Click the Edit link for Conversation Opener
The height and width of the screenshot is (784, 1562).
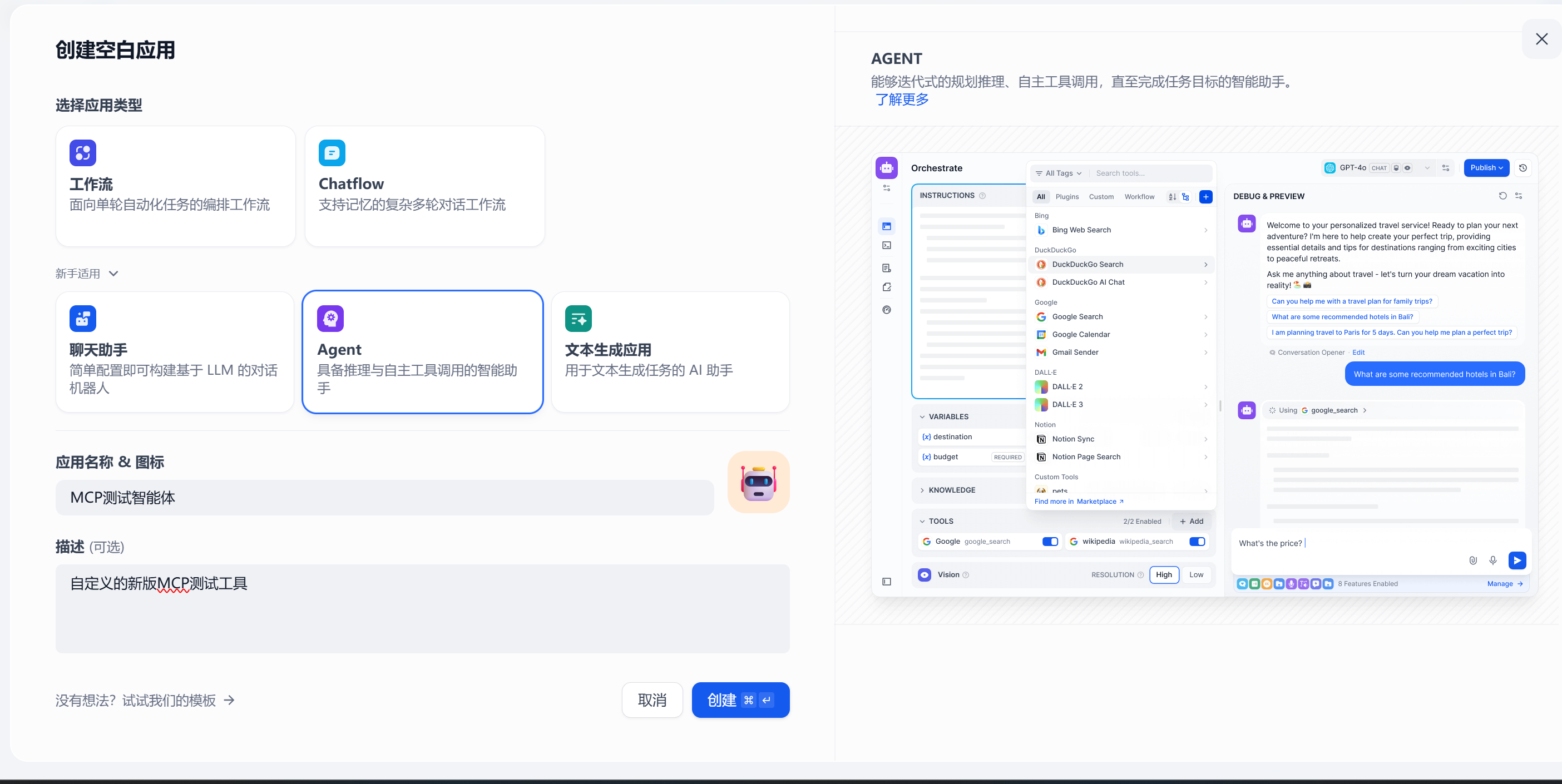click(x=1358, y=353)
